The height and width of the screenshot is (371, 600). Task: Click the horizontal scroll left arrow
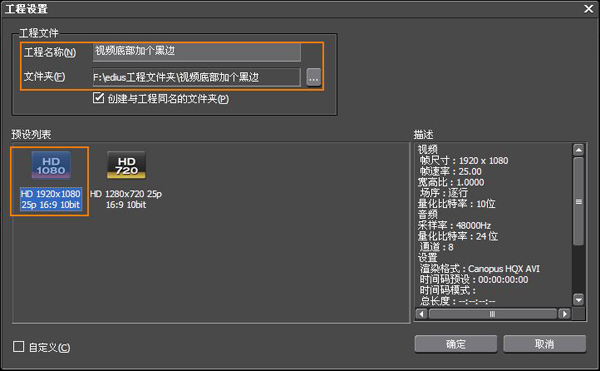pyautogui.click(x=421, y=314)
